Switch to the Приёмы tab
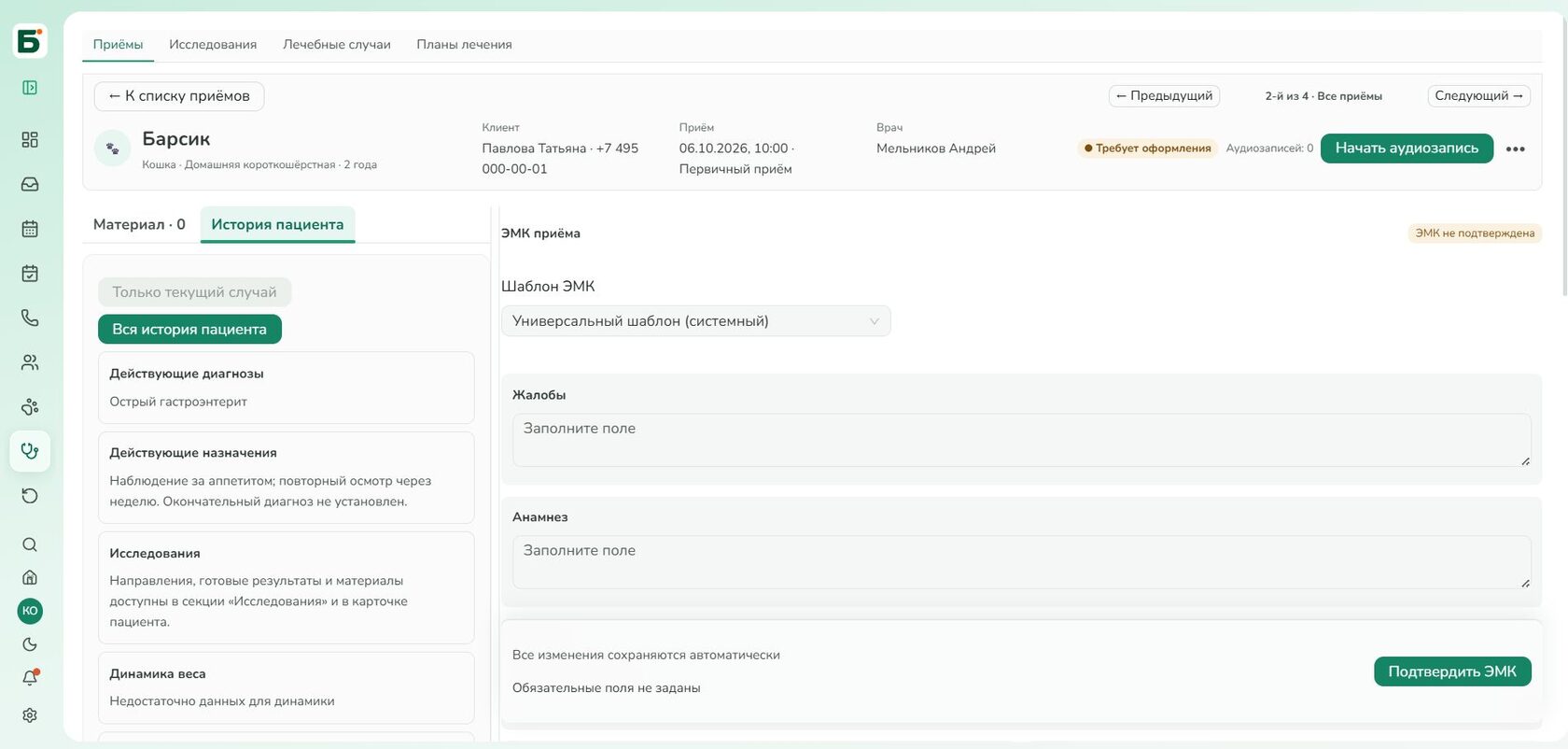This screenshot has width=1568, height=749. click(x=118, y=45)
